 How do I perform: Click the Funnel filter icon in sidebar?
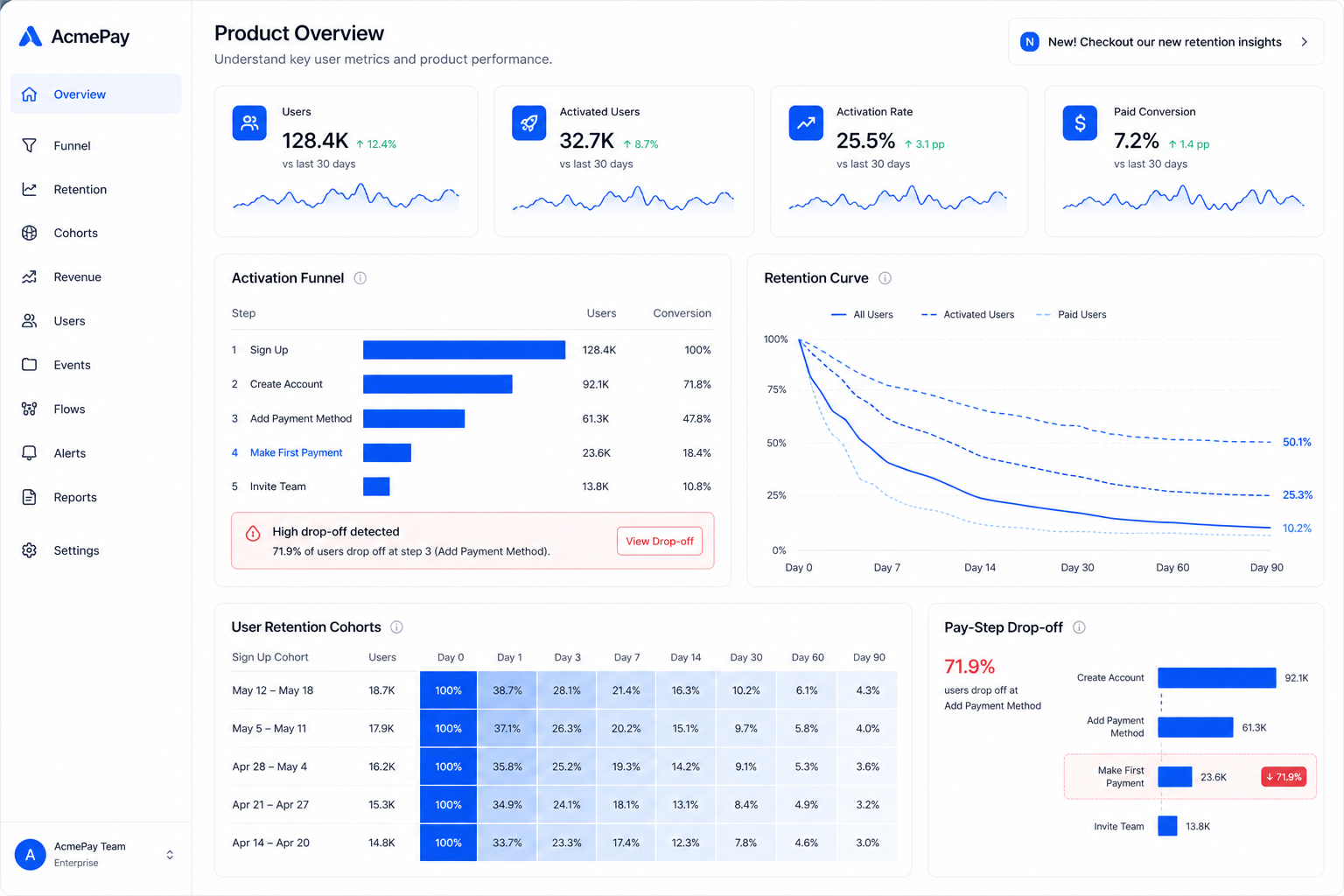point(30,145)
